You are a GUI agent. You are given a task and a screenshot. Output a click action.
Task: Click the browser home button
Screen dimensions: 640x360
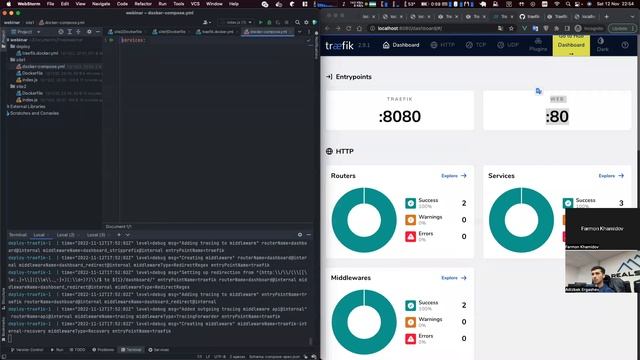[359, 29]
